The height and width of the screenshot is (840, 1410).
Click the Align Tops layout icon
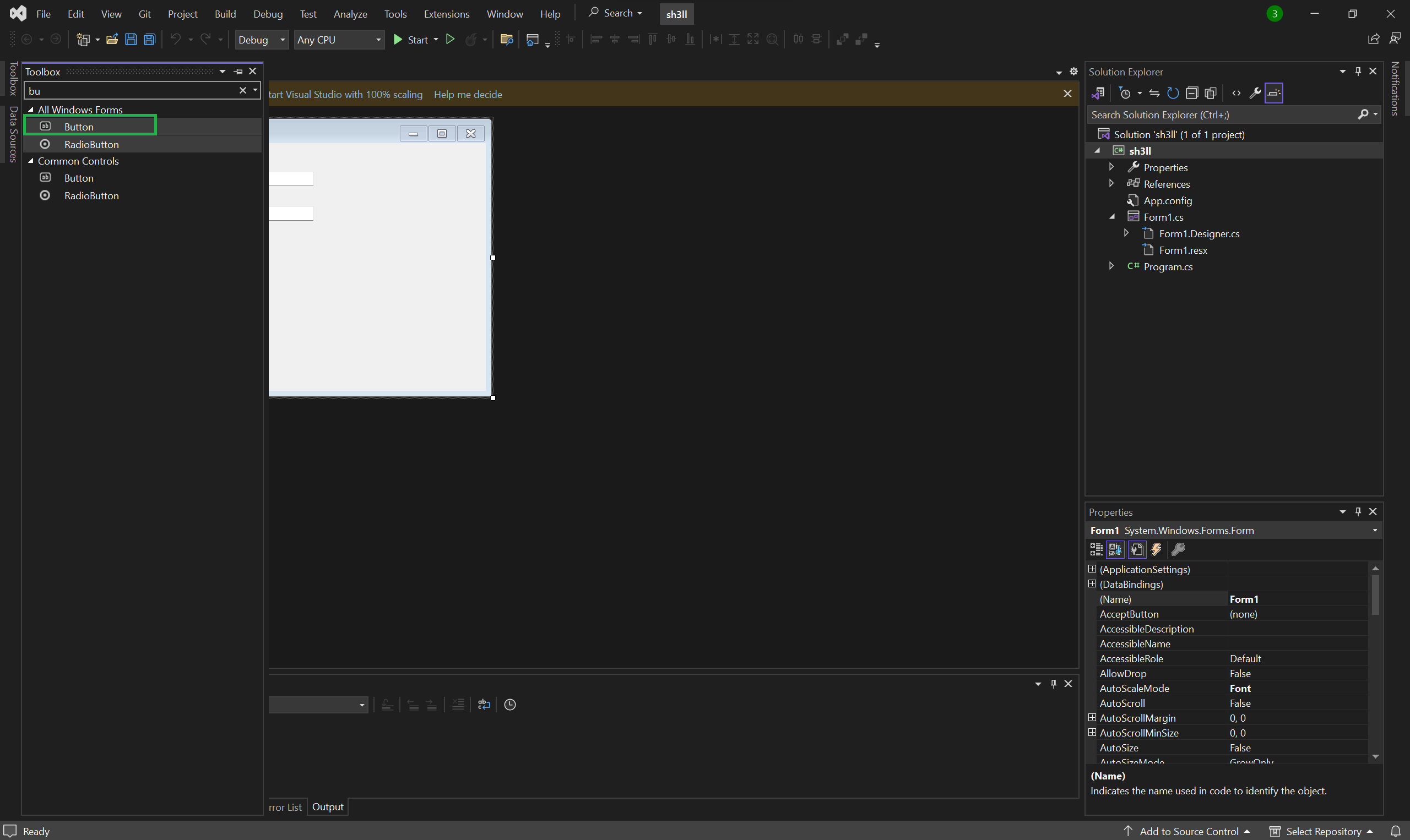[x=652, y=40]
